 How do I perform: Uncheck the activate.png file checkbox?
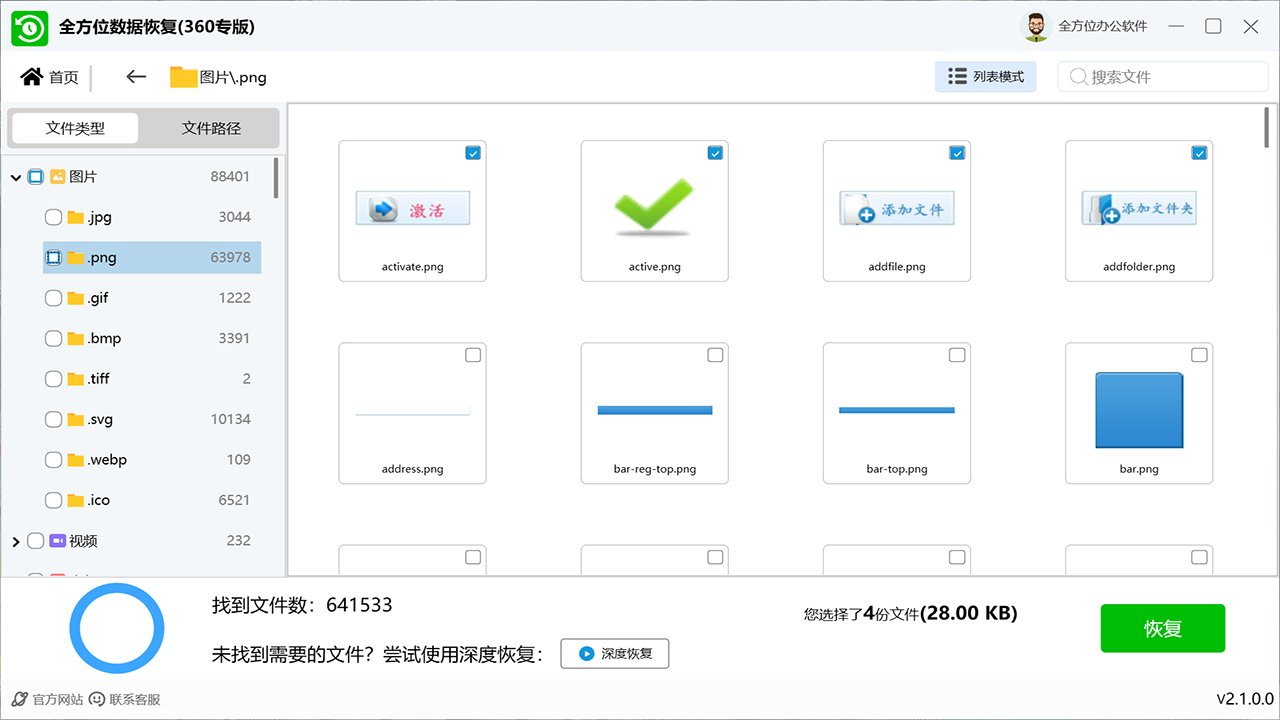tap(472, 153)
